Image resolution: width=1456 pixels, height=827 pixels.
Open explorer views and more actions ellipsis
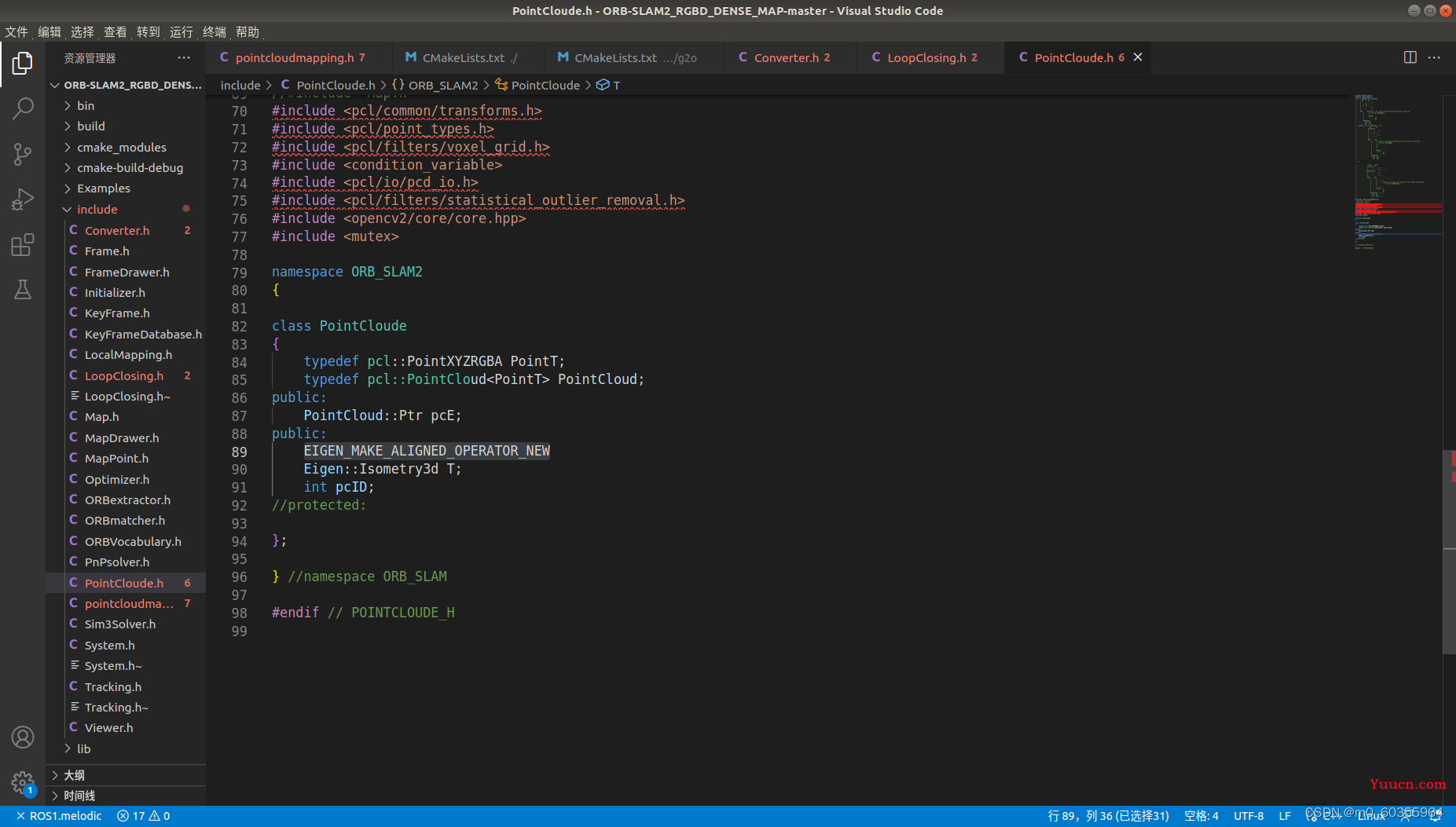(x=184, y=57)
